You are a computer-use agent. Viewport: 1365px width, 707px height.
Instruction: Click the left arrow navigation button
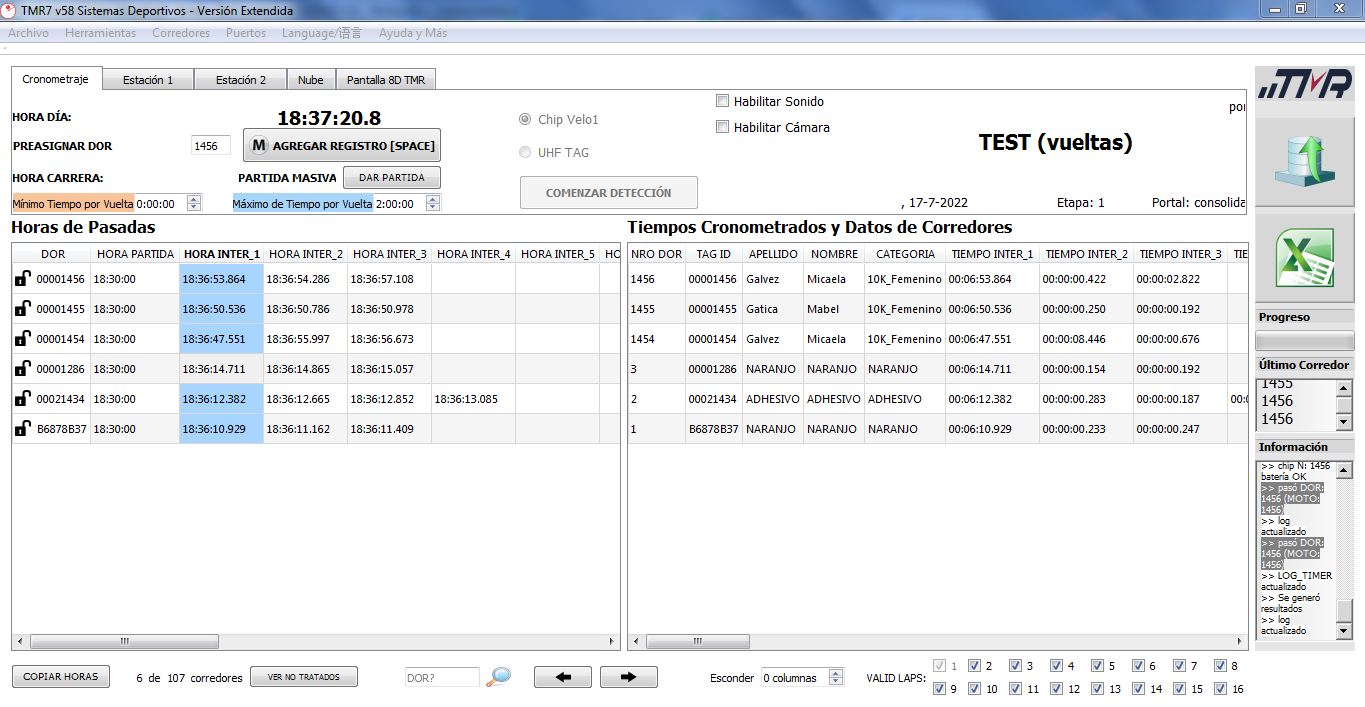pos(562,677)
